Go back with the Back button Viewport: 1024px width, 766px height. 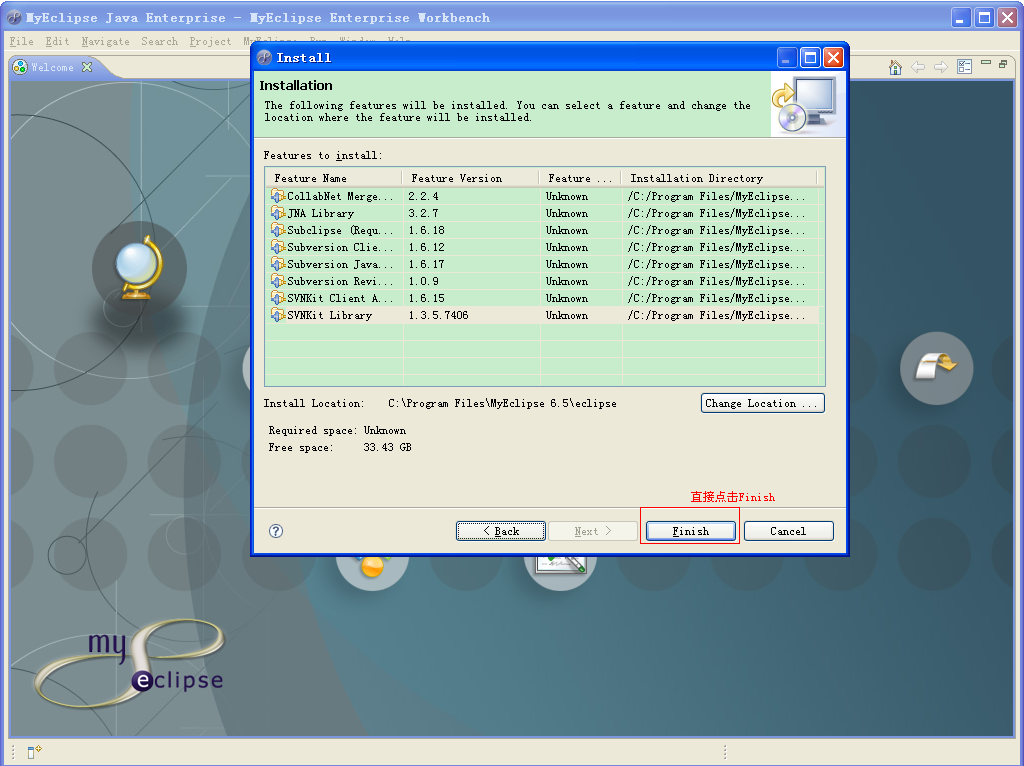tap(501, 531)
